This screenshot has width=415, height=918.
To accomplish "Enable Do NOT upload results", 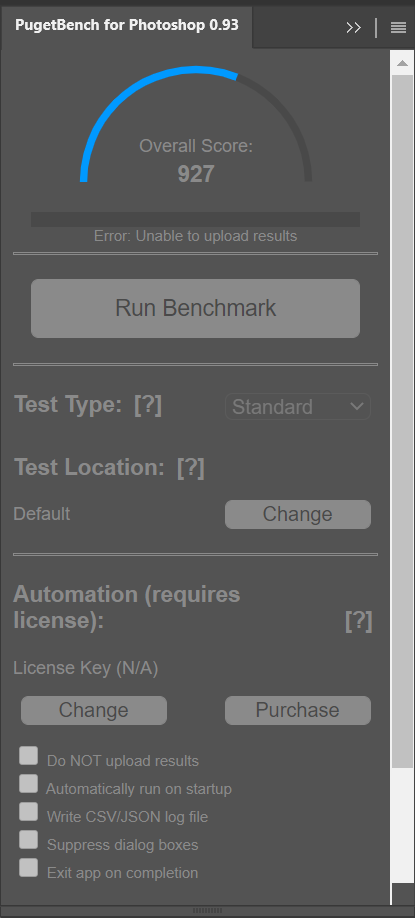I will [28, 755].
